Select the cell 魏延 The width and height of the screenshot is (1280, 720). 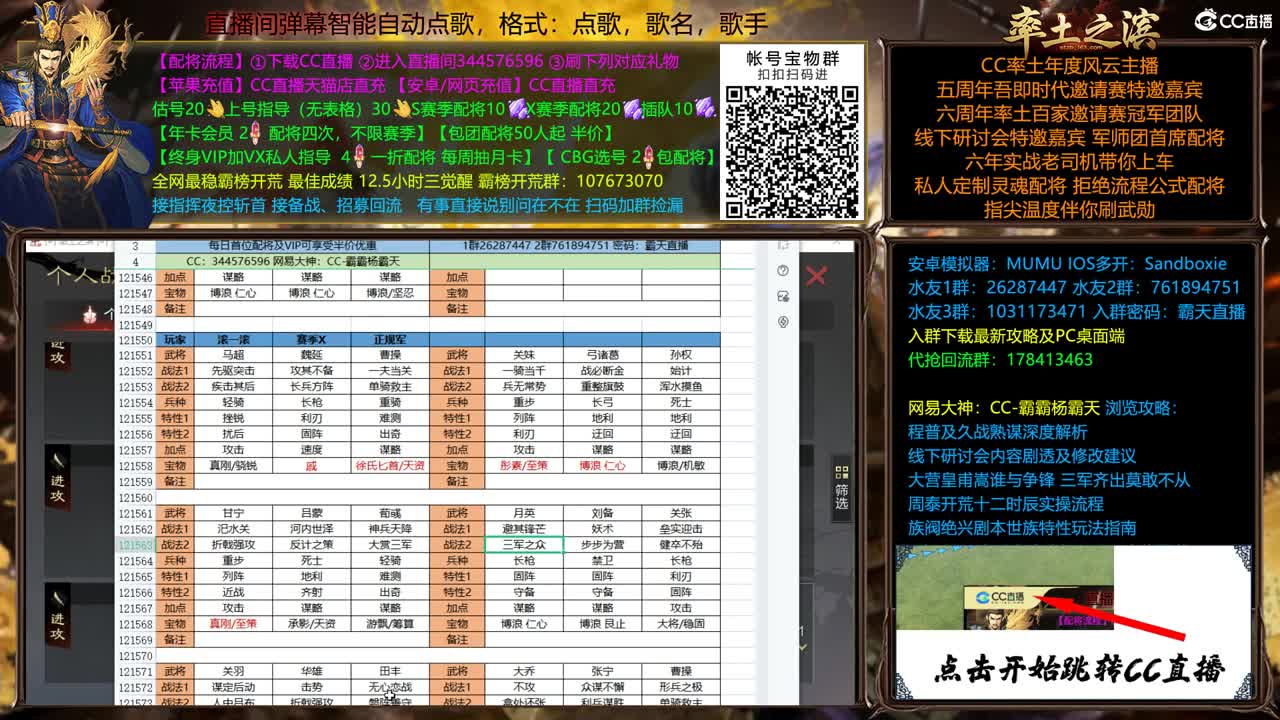coord(311,355)
